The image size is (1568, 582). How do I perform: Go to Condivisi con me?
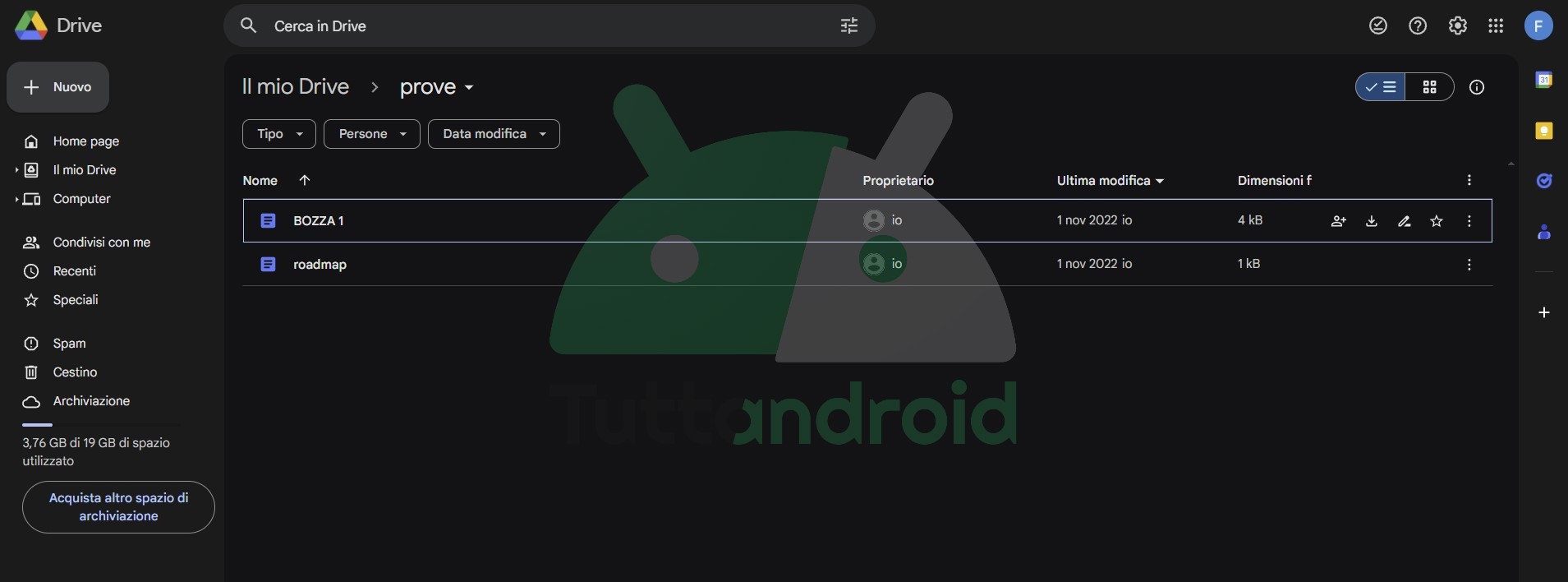101,242
